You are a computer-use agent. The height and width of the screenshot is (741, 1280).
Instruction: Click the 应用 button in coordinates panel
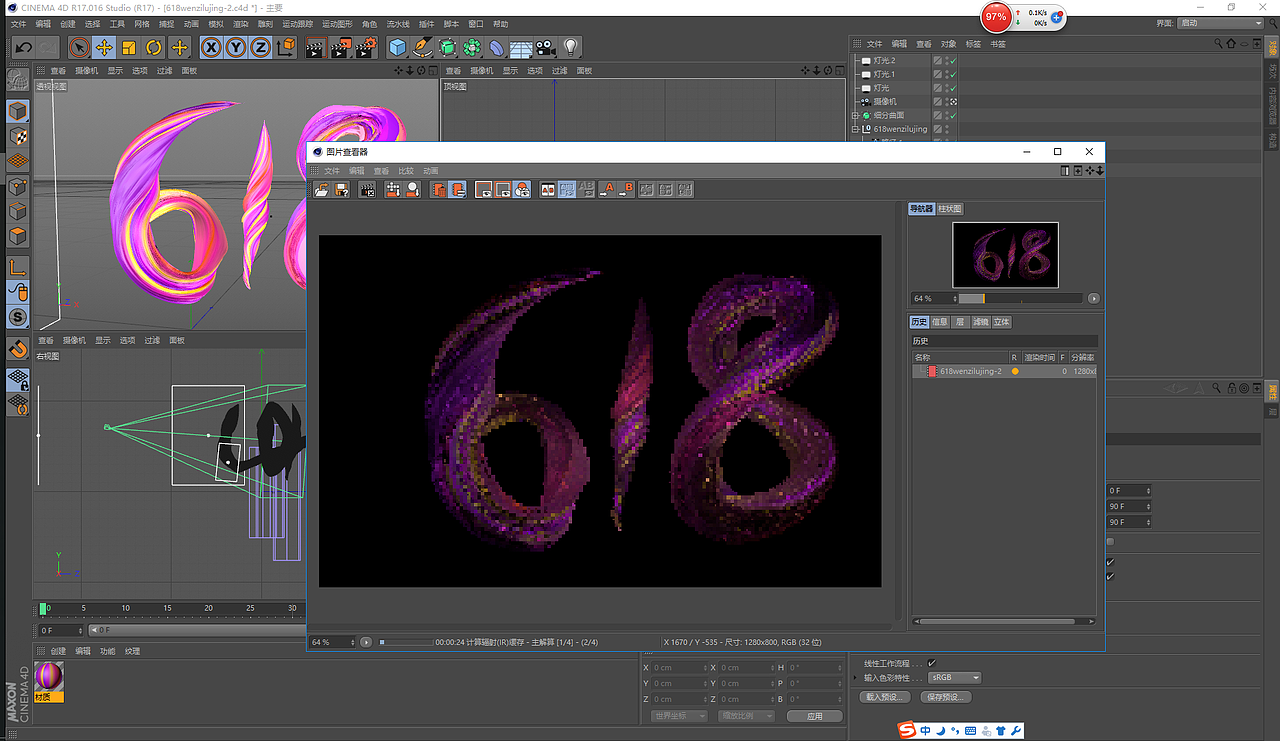pyautogui.click(x=814, y=716)
